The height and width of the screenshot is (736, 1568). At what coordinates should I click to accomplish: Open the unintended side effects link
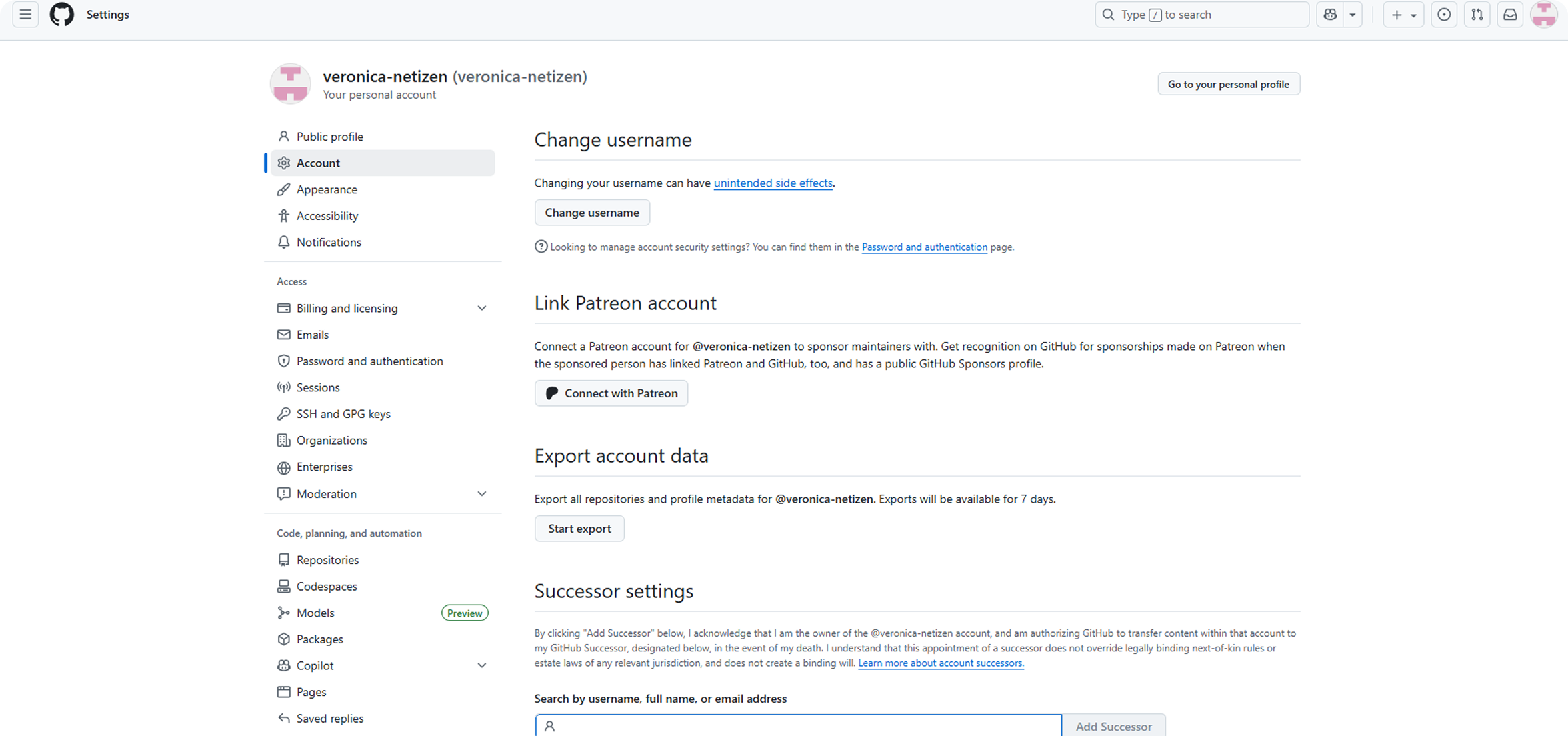tap(773, 183)
